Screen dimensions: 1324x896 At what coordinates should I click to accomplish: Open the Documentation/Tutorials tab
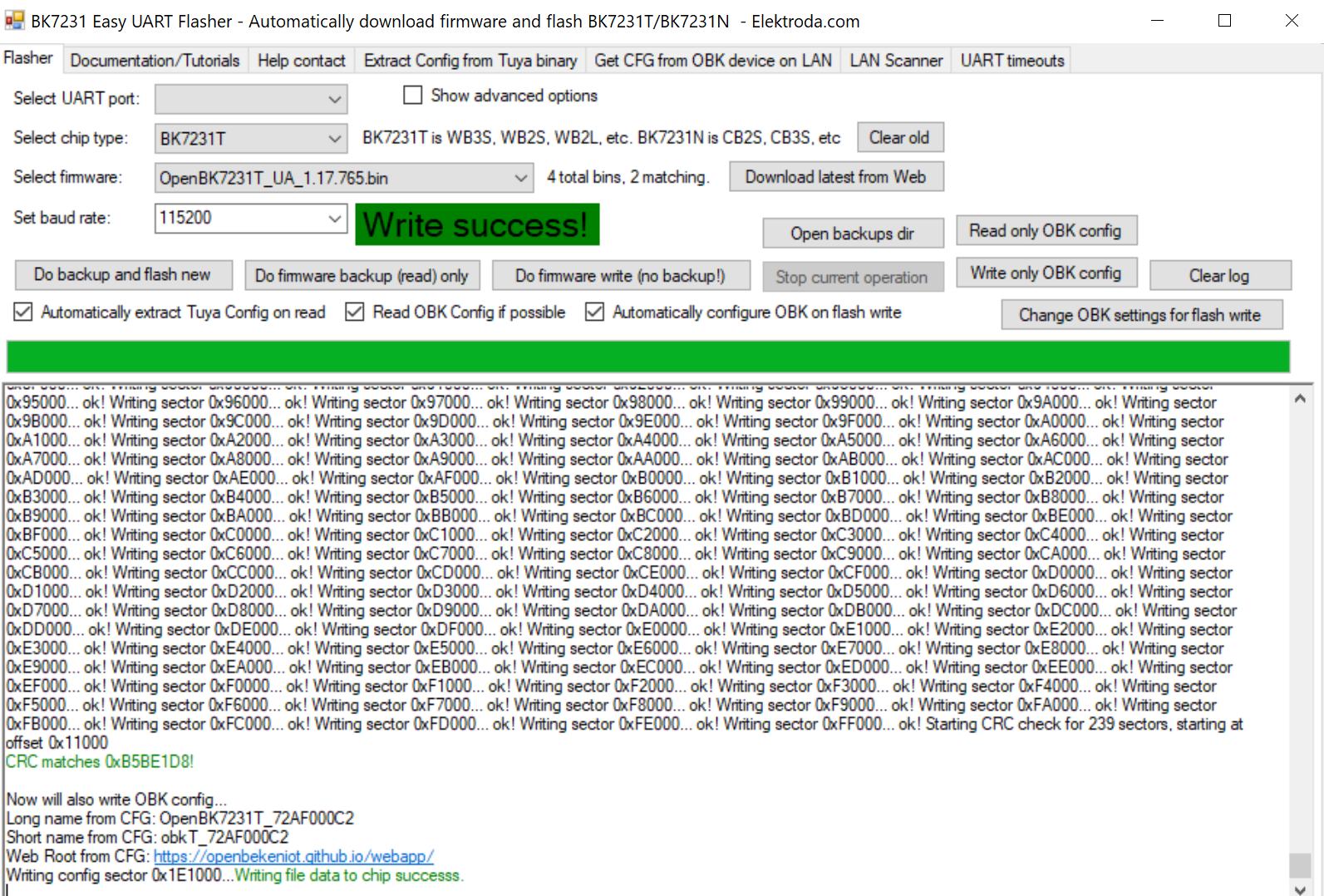(155, 61)
